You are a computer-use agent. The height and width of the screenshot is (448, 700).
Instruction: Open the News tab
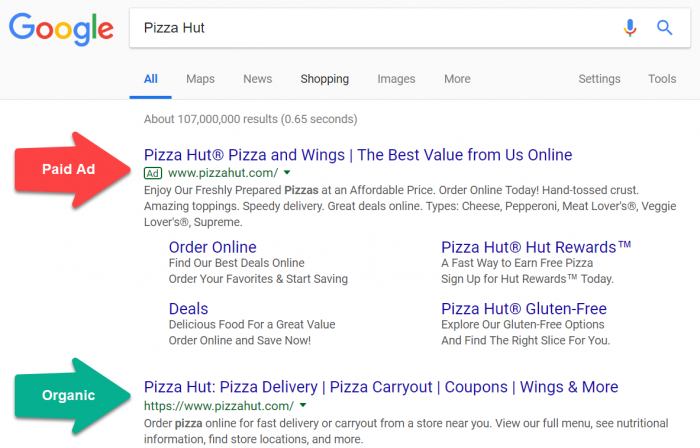coord(258,79)
